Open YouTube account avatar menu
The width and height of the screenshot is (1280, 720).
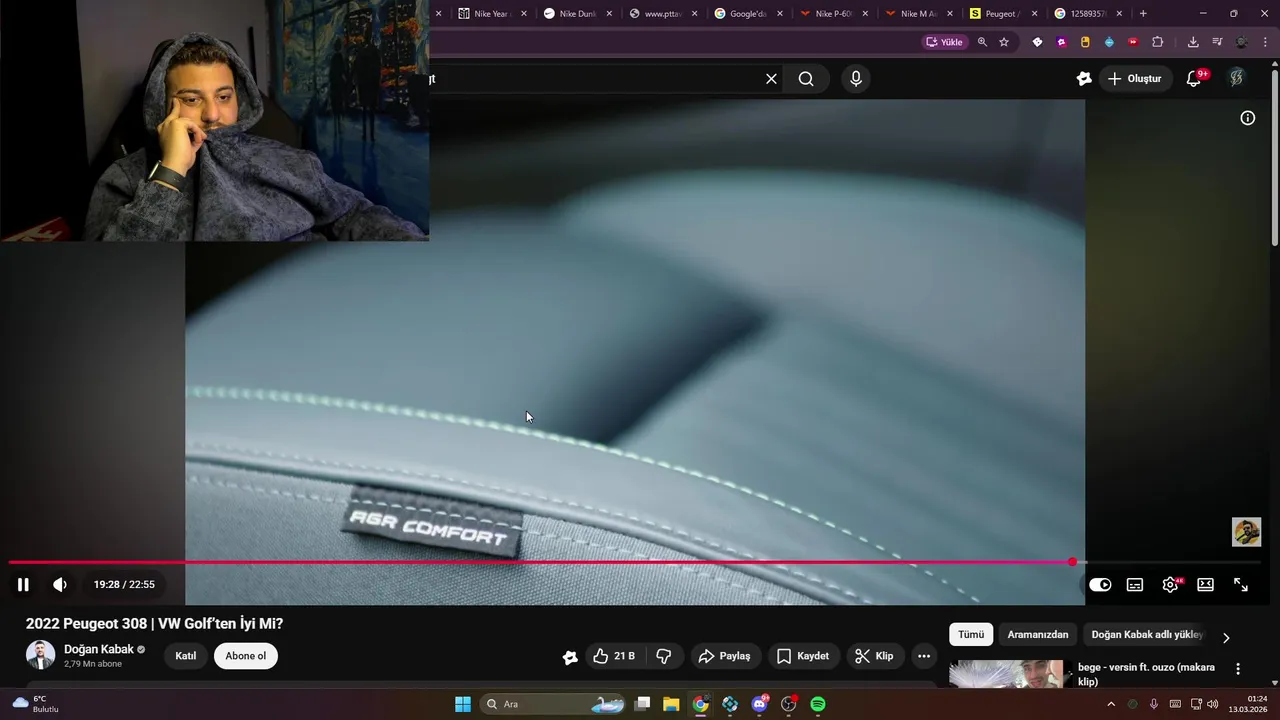click(x=1237, y=79)
